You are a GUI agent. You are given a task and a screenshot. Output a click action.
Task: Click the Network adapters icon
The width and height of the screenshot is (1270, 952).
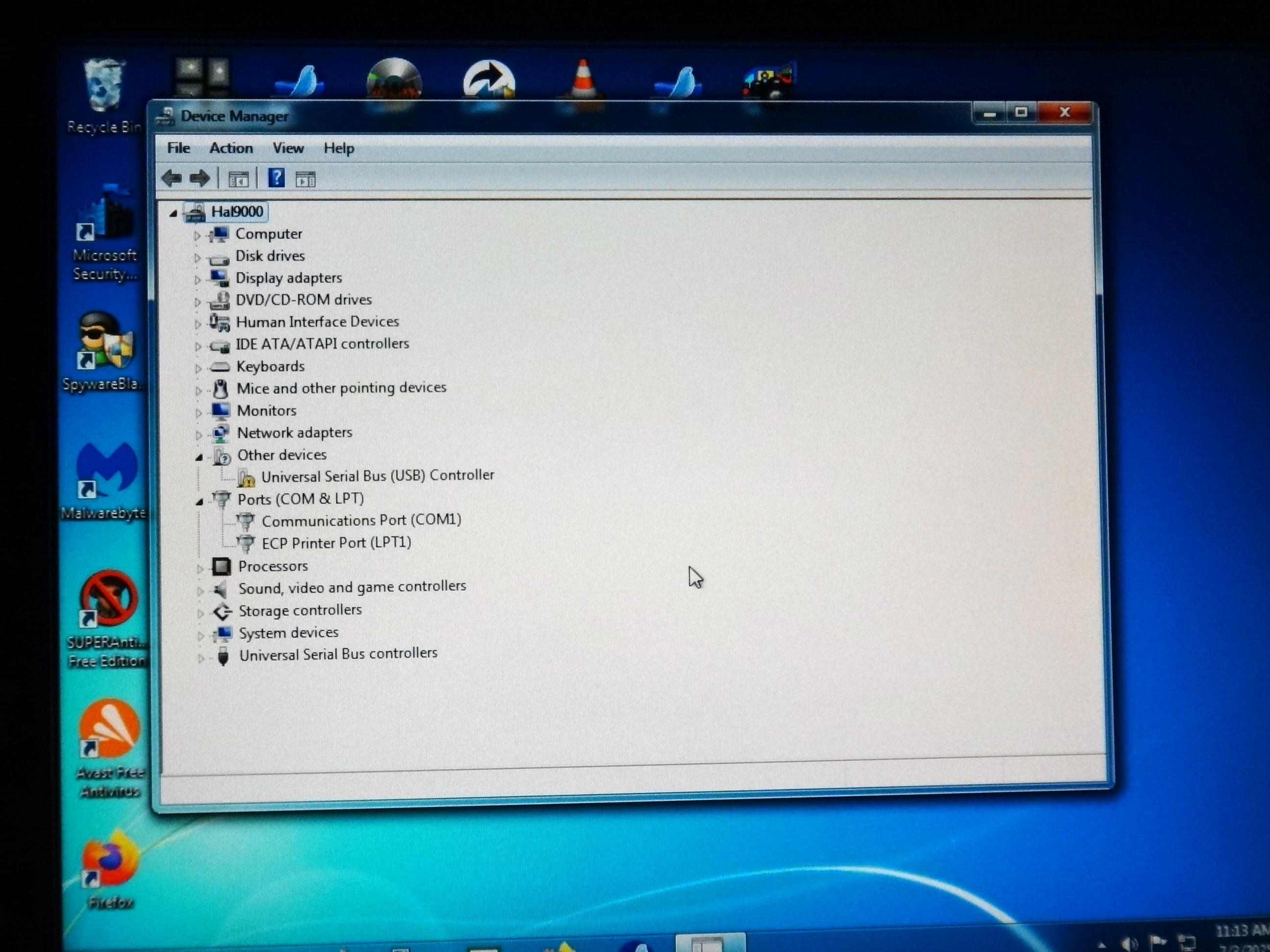click(x=220, y=433)
